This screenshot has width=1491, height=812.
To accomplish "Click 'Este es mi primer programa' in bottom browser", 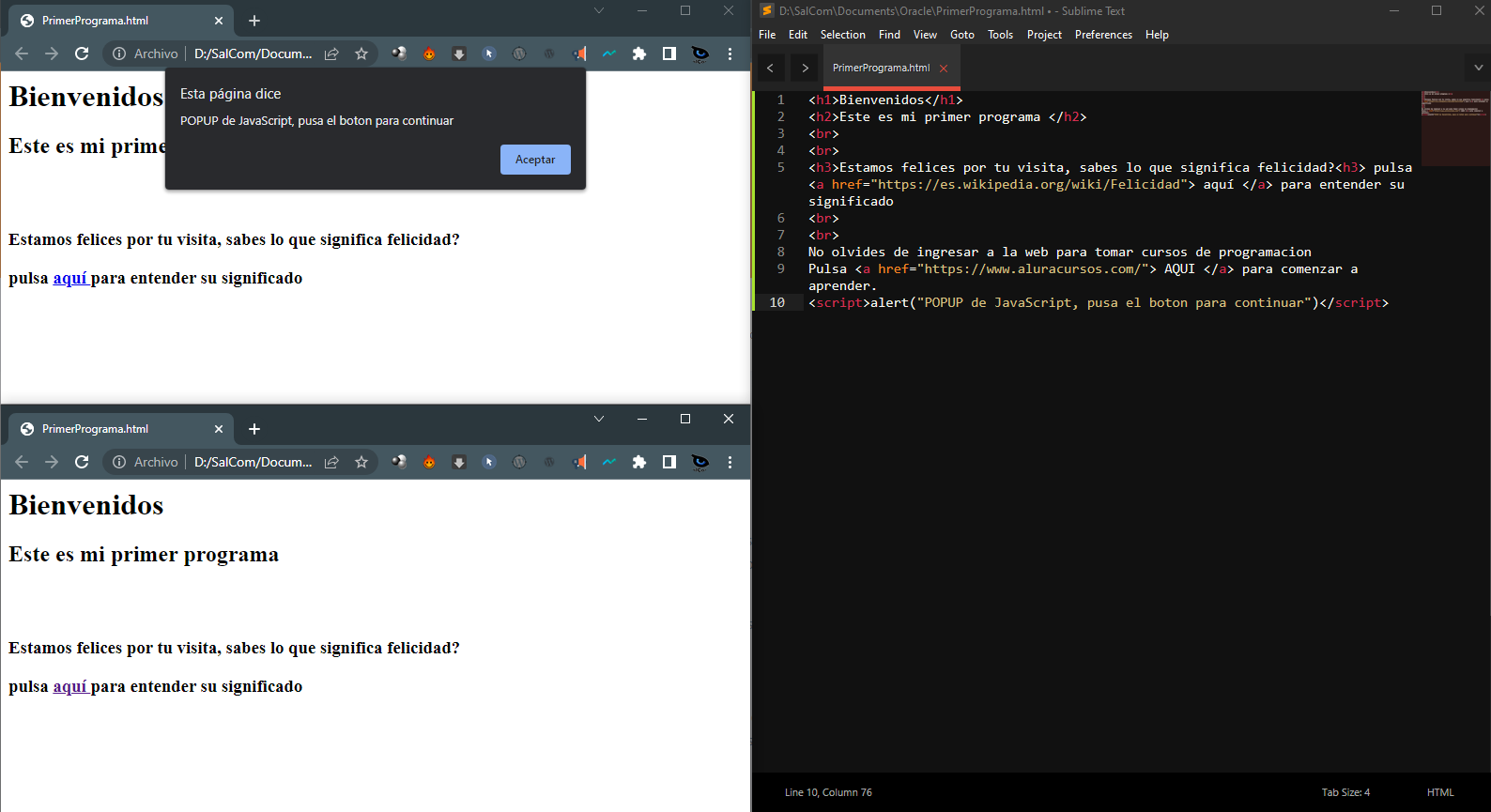I will 144,555.
